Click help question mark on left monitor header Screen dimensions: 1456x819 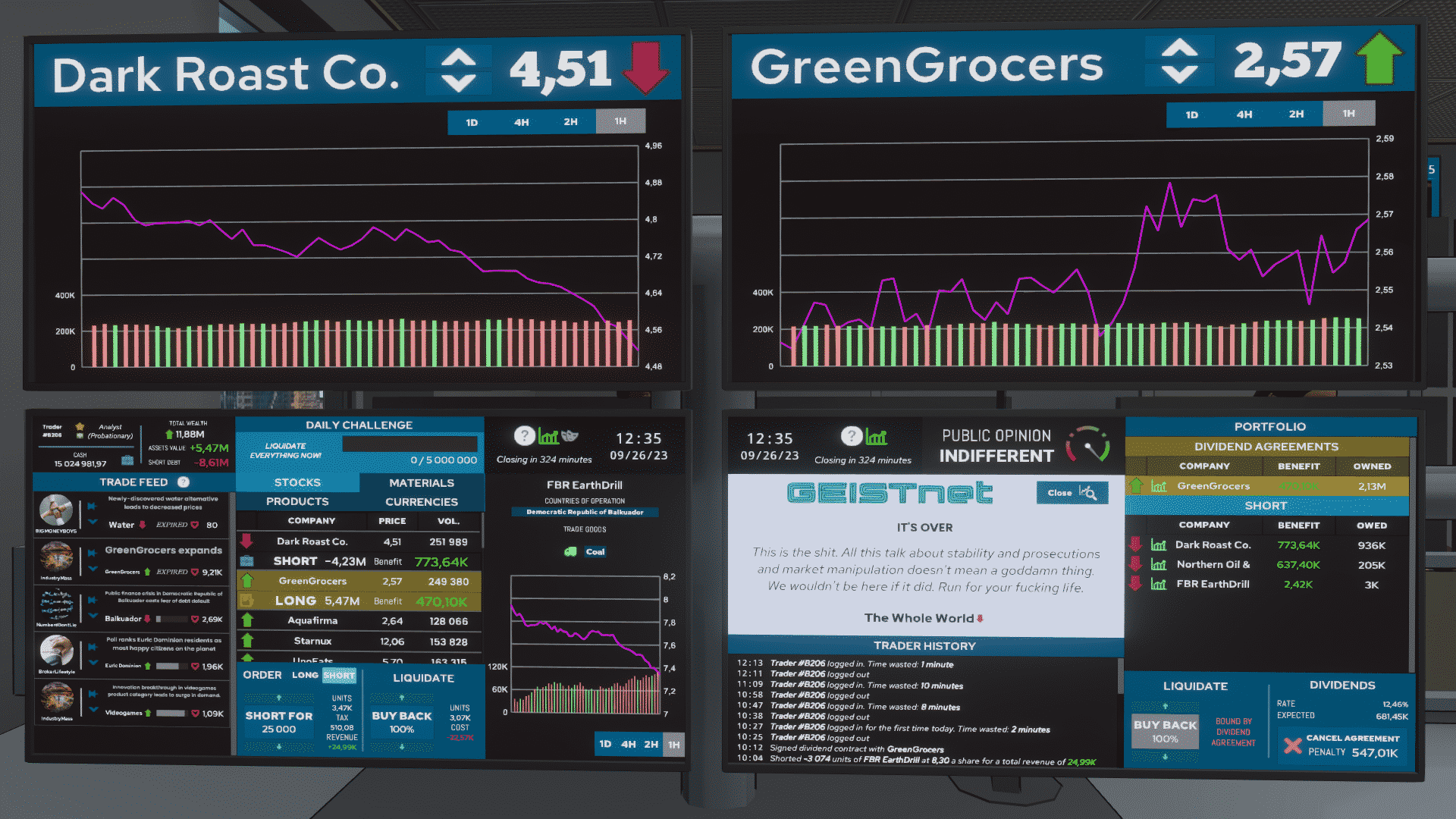(x=524, y=435)
